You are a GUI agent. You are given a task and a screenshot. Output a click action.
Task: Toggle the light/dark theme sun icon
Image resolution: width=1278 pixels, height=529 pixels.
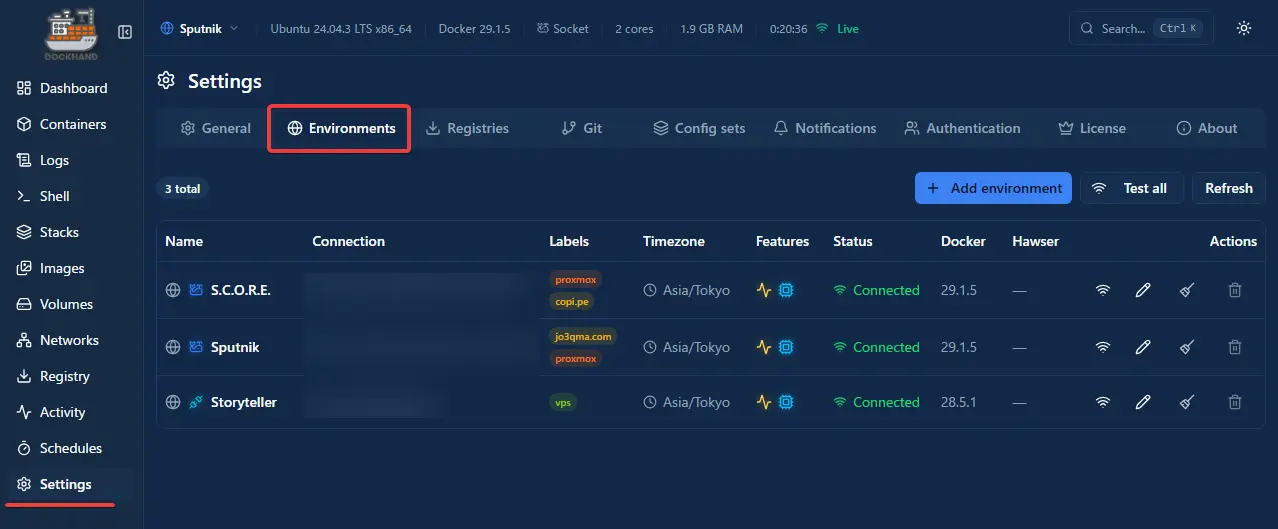pos(1243,29)
